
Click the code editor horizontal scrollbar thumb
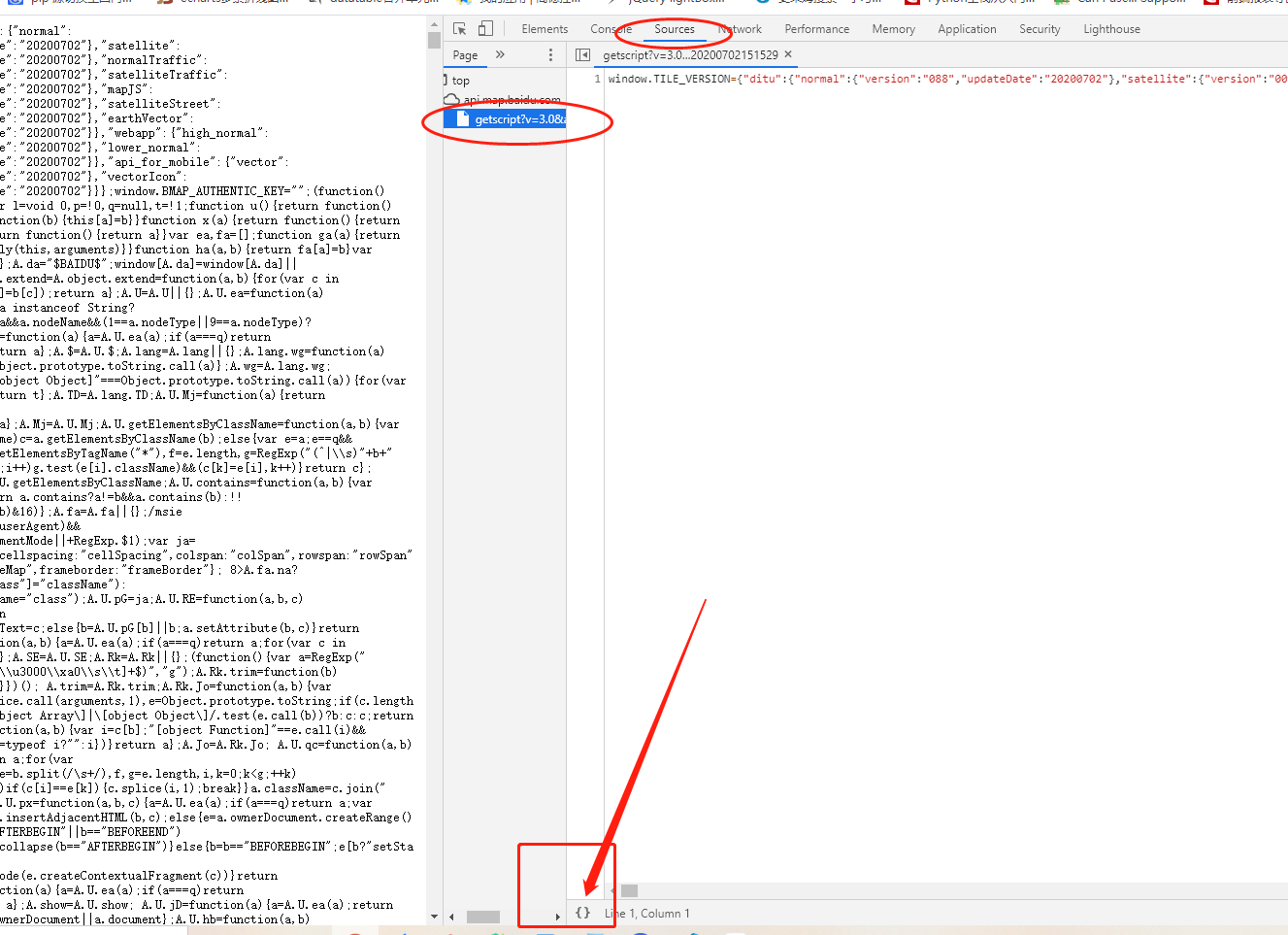tap(629, 890)
